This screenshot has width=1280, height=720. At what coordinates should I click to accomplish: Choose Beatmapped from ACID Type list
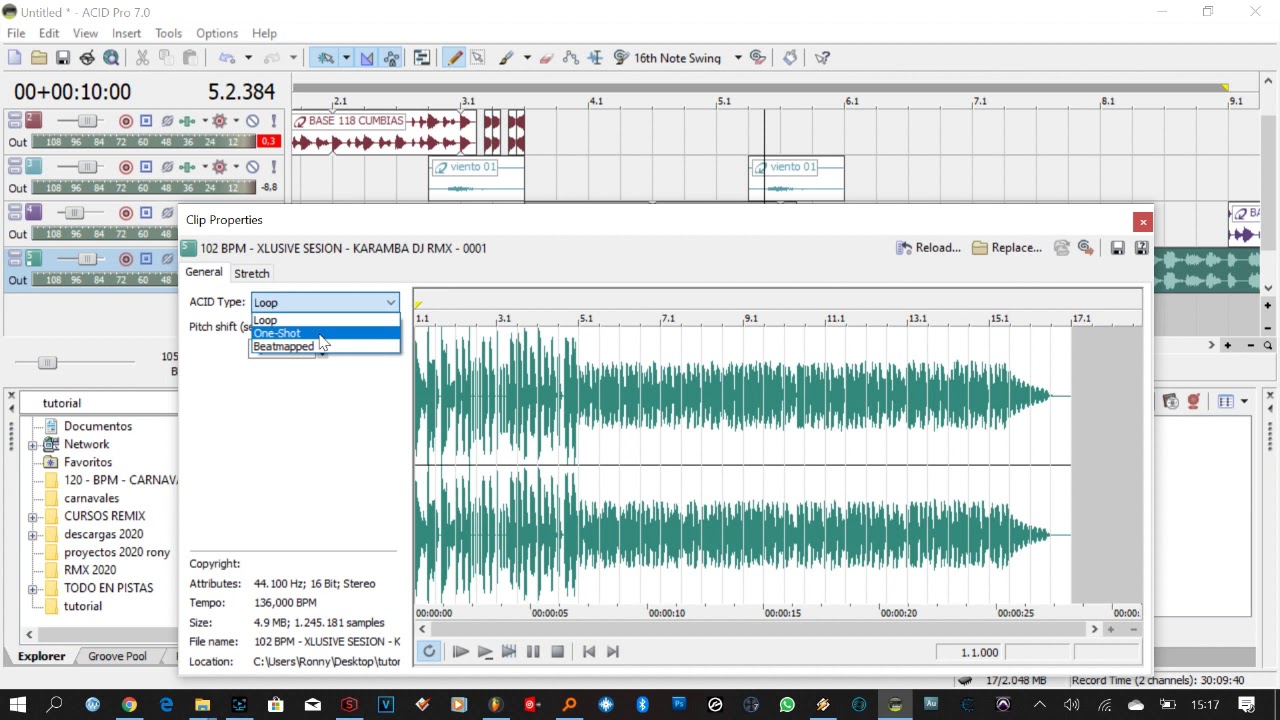pyautogui.click(x=325, y=346)
